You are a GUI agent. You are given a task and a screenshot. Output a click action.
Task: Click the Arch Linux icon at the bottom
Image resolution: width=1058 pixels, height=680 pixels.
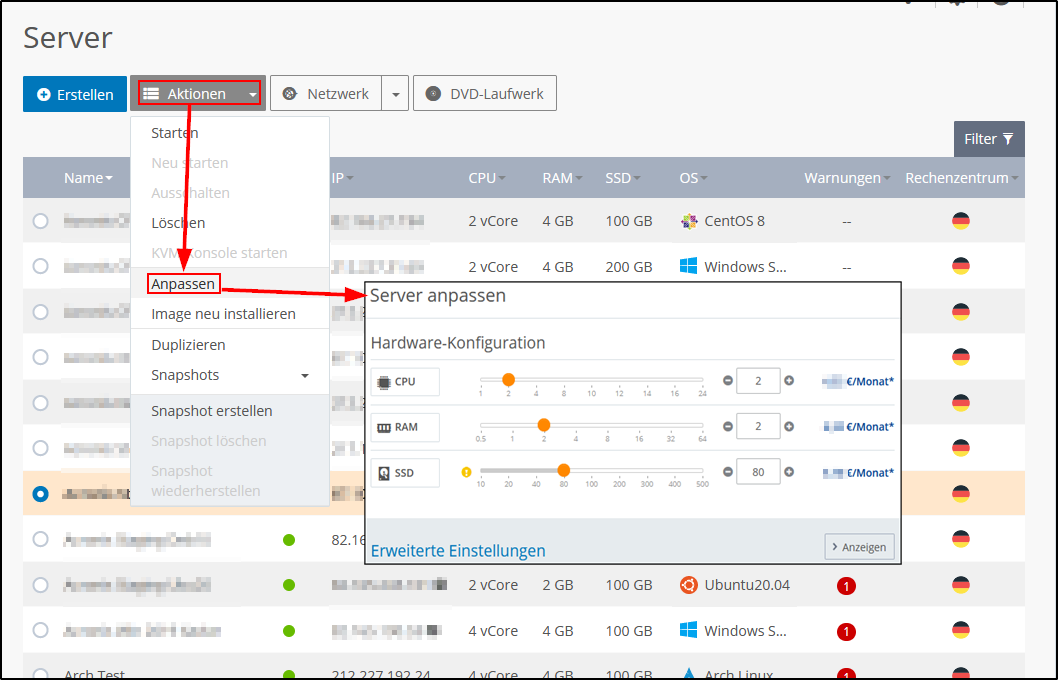[x=687, y=674]
